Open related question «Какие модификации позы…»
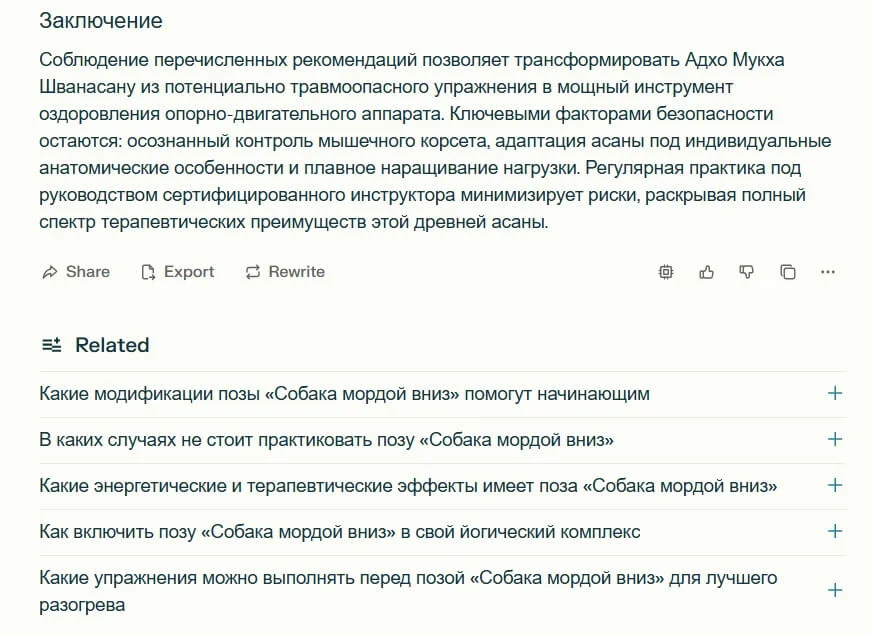 344,394
